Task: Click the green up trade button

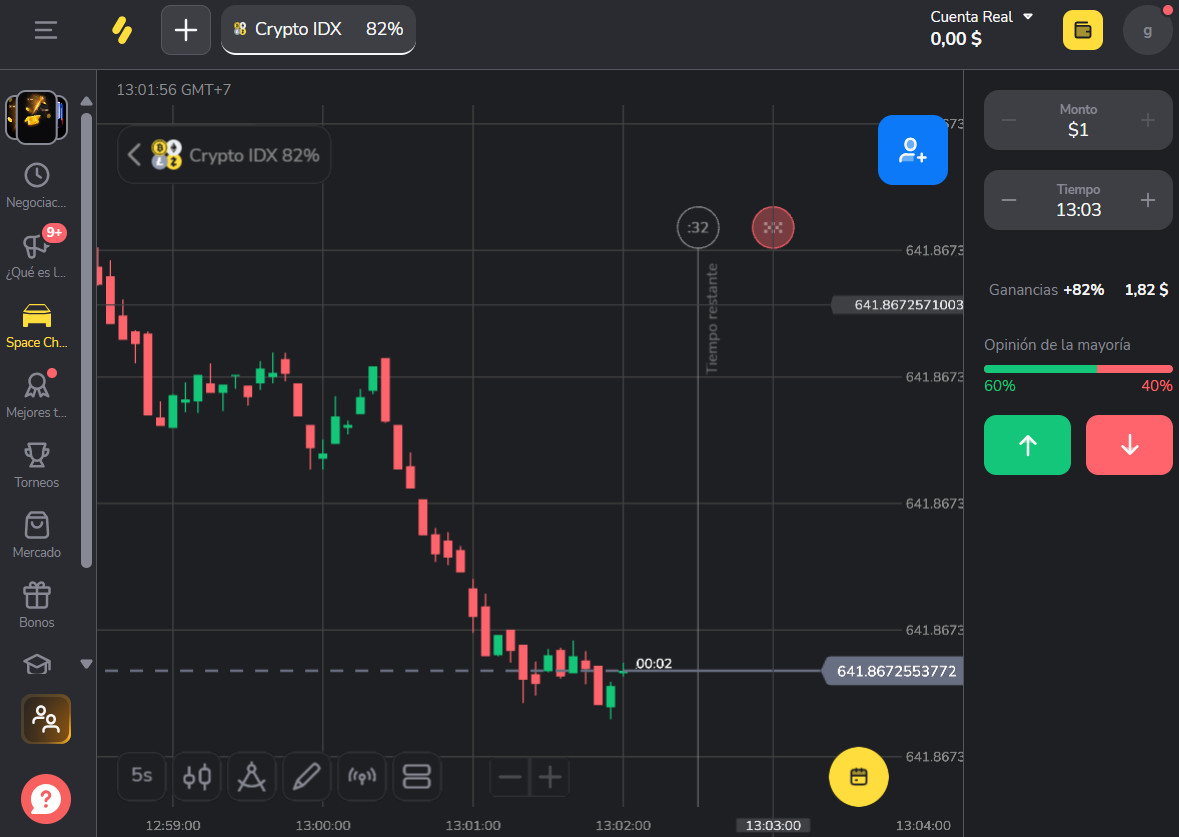Action: [x=1027, y=444]
